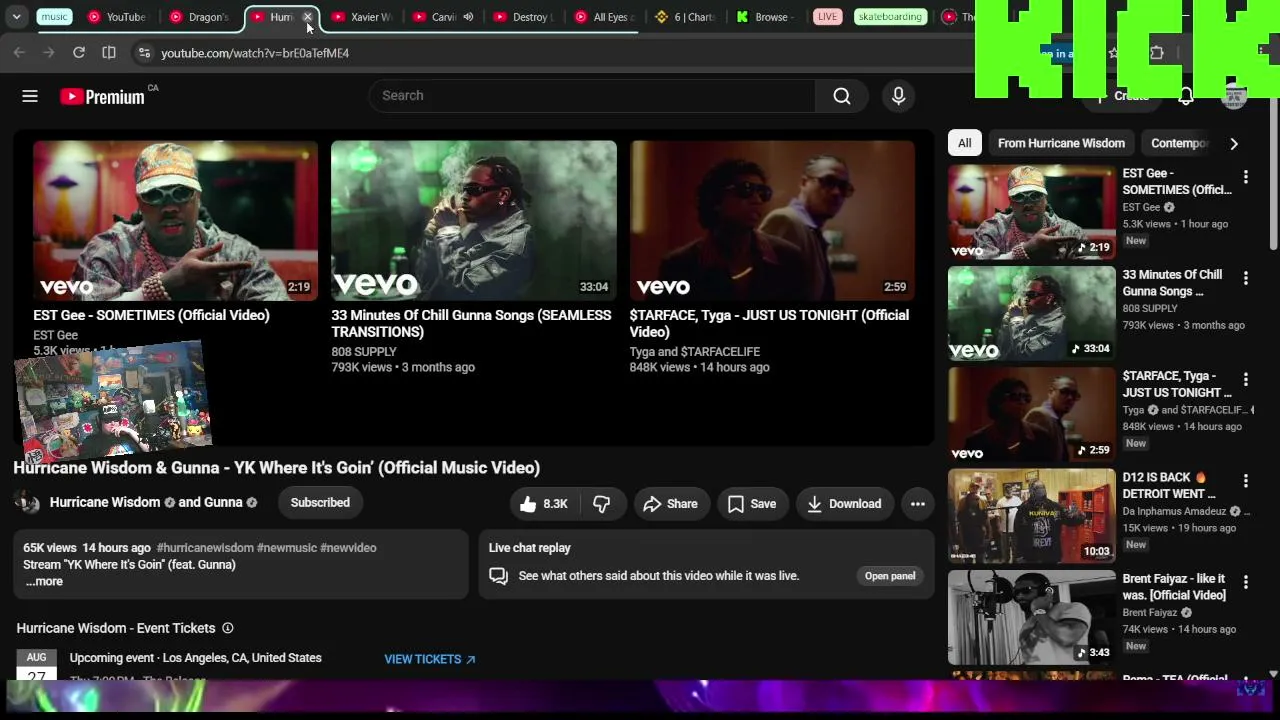Viewport: 1280px width, 720px height.
Task: Select the From Hurricane Wisdom chip
Action: [1061, 143]
